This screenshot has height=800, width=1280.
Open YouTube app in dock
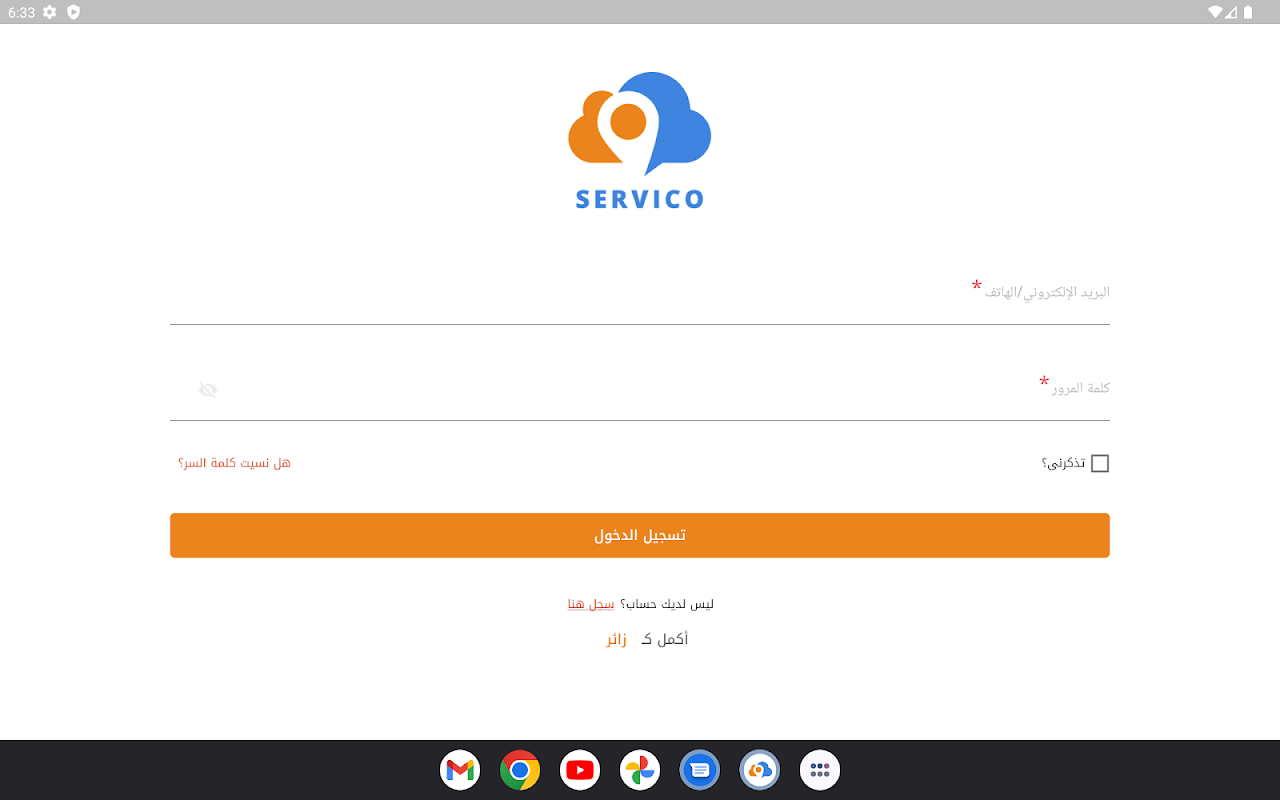[580, 770]
